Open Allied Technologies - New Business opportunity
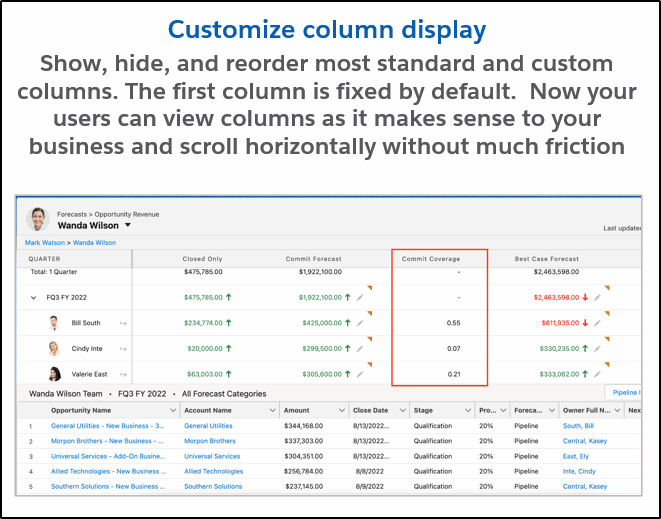Image resolution: width=661 pixels, height=519 pixels. 109,471
